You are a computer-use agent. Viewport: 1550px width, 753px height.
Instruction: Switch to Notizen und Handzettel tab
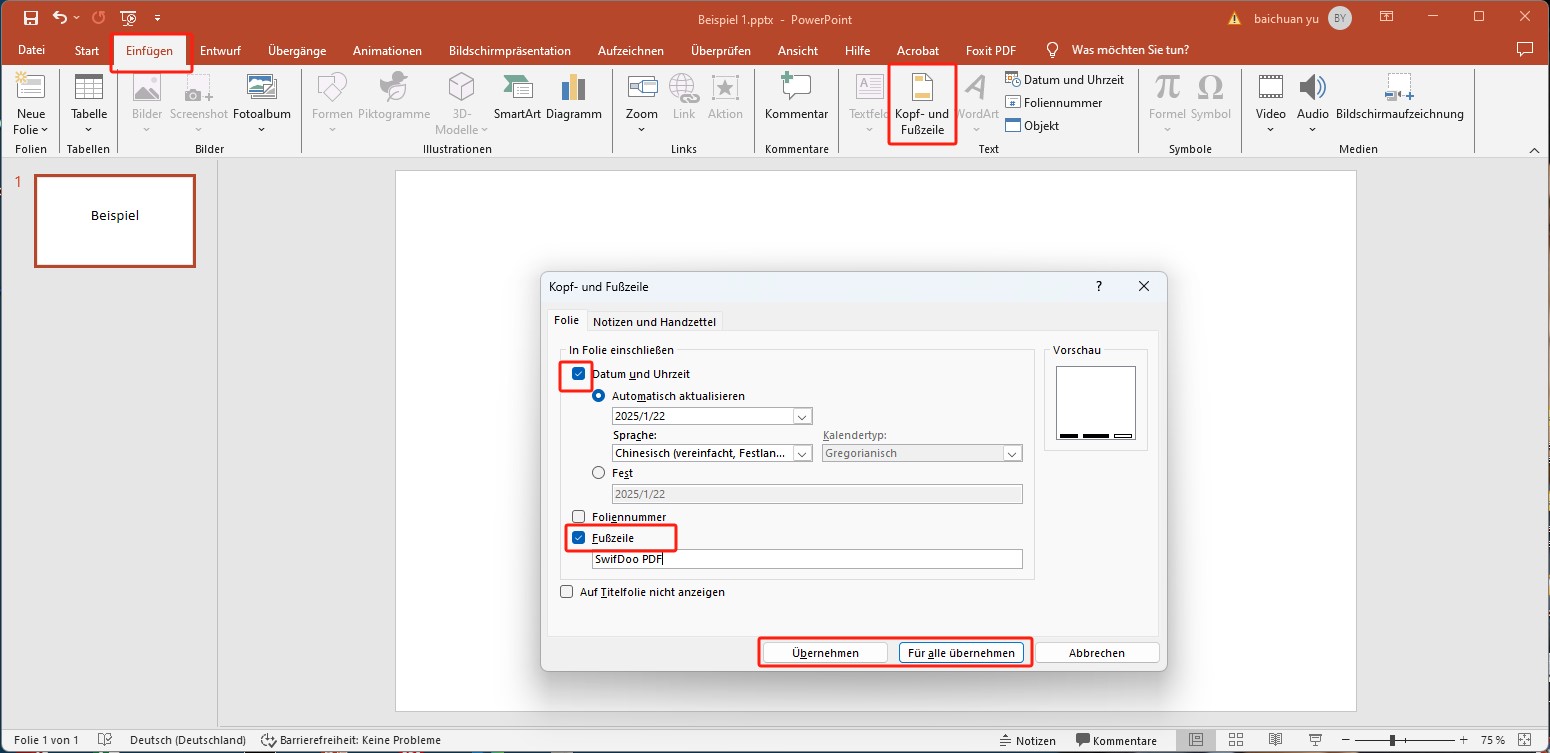(655, 321)
